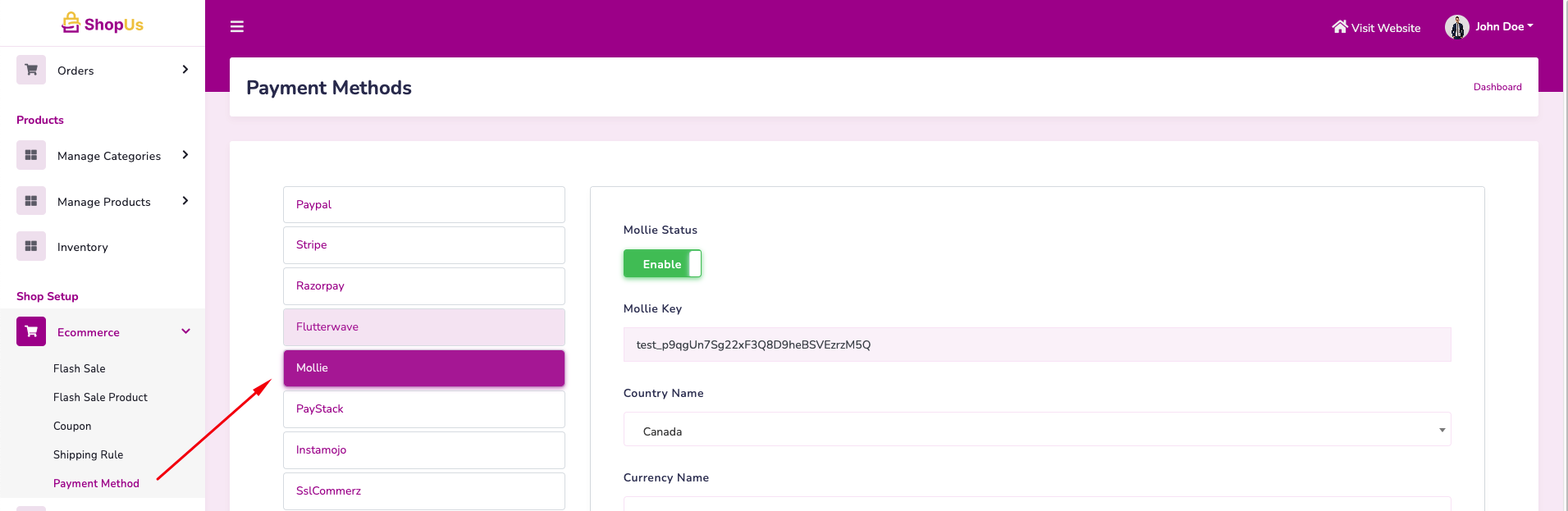Image resolution: width=1568 pixels, height=511 pixels.
Task: Click the Inventory grid icon
Action: [31, 246]
